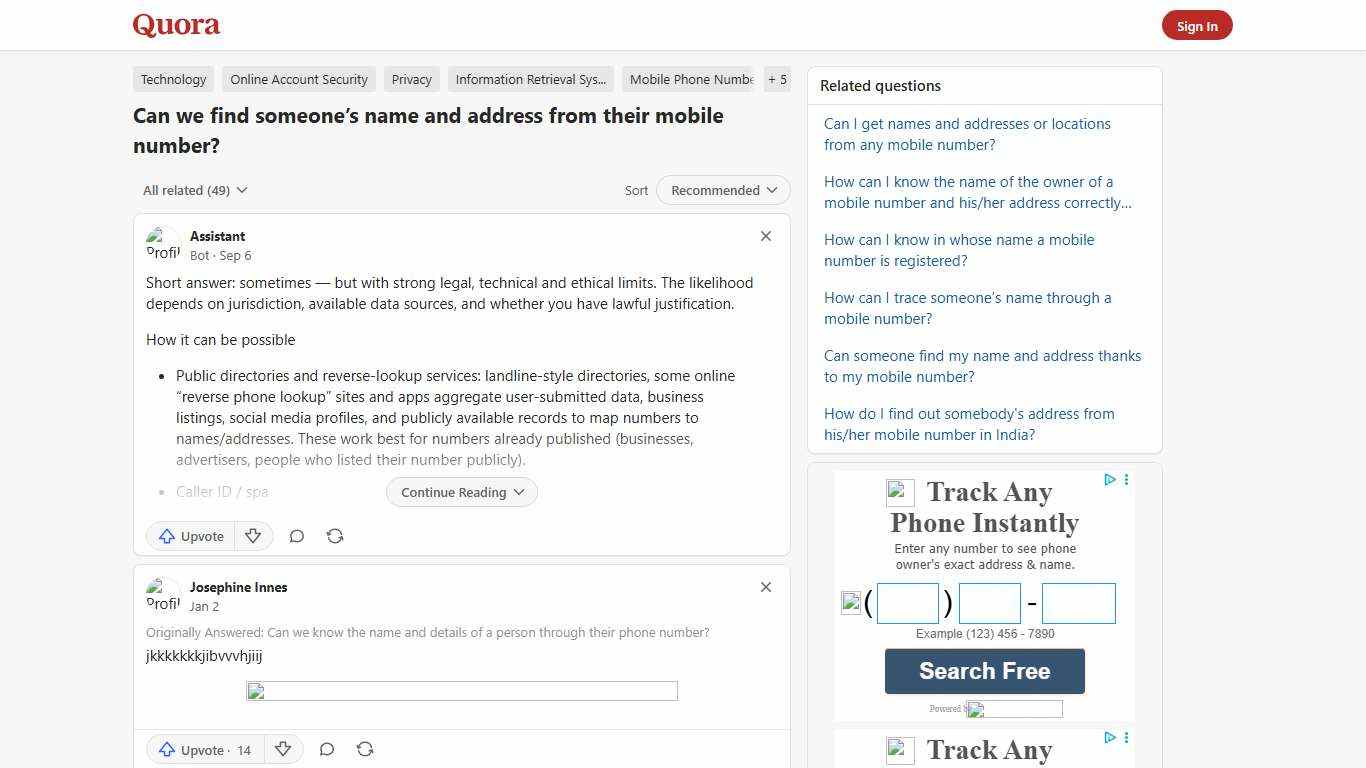
Task: Expand the answer with Continue Reading
Action: click(x=461, y=492)
